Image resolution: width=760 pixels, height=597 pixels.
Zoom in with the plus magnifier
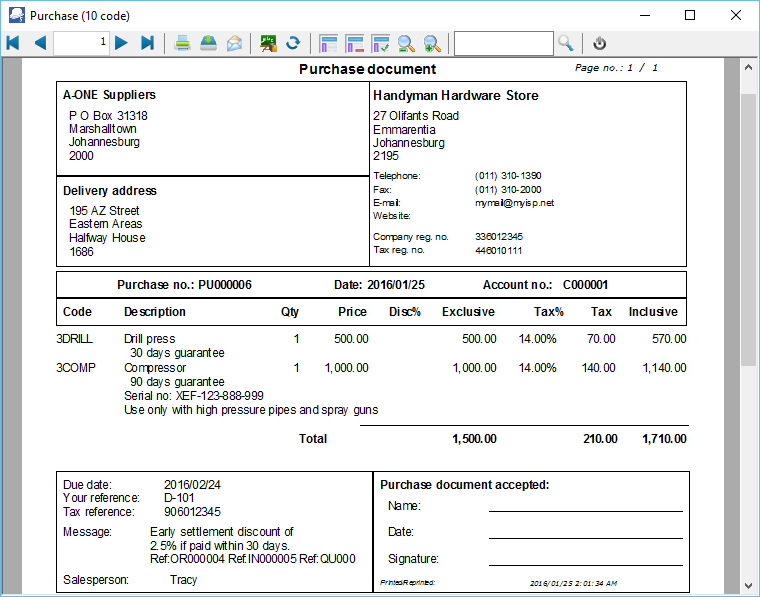(432, 43)
